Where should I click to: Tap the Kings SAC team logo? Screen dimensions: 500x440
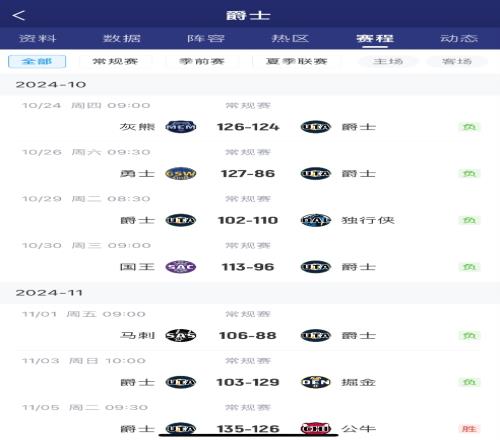click(181, 267)
